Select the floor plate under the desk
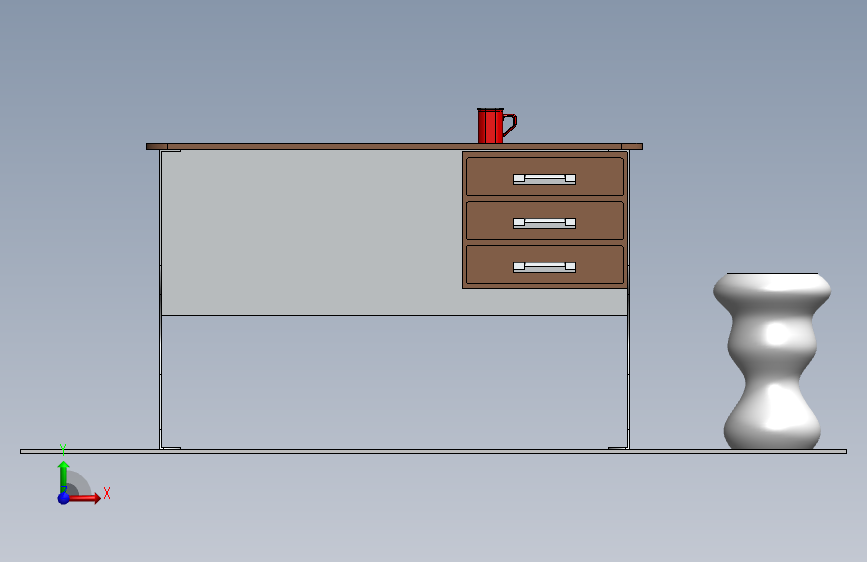Viewport: 867px width, 562px height. point(434,451)
